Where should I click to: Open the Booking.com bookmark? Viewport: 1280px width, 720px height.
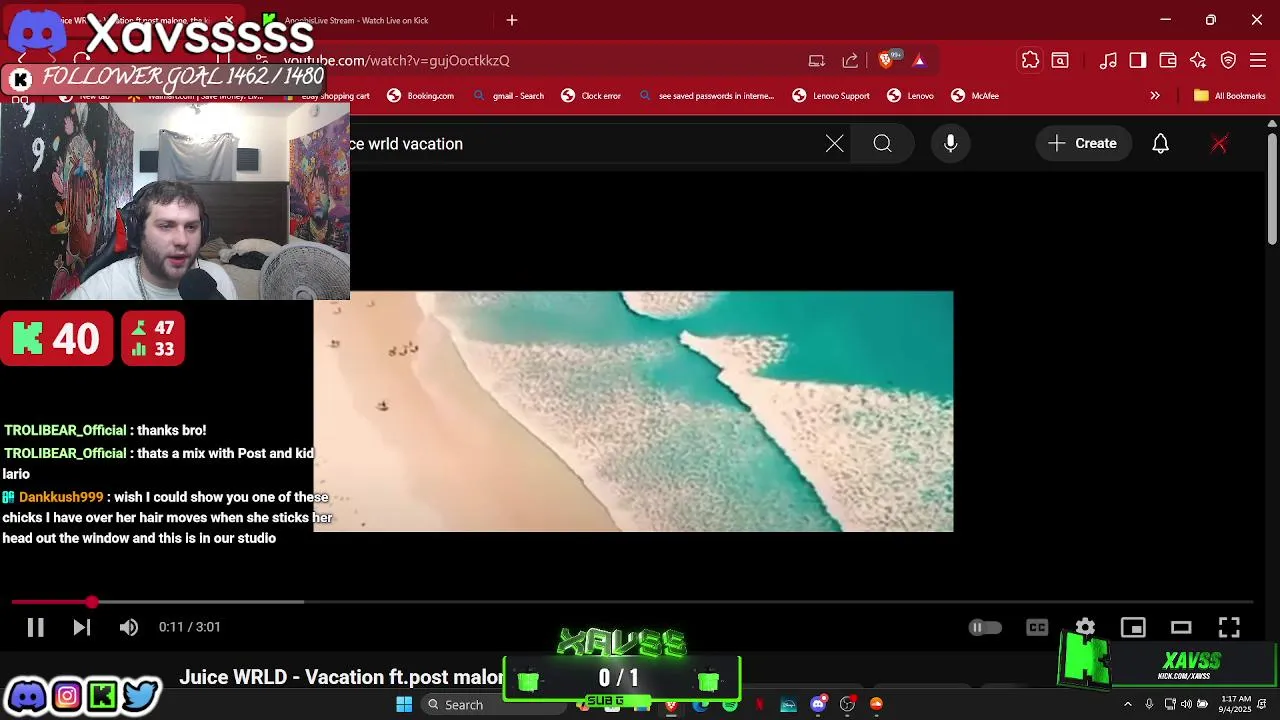click(x=420, y=96)
